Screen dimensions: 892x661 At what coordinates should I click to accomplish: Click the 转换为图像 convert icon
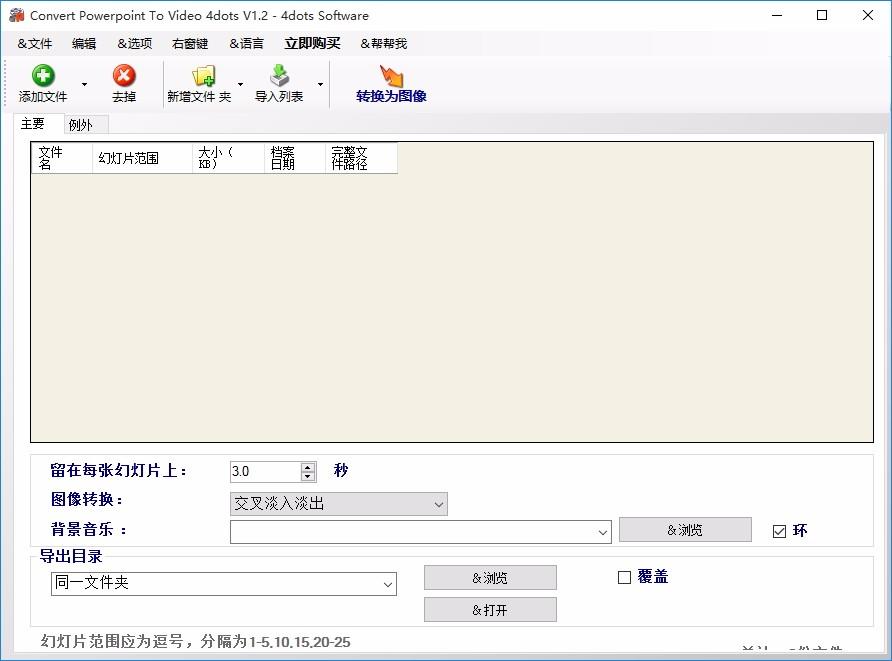(x=391, y=76)
